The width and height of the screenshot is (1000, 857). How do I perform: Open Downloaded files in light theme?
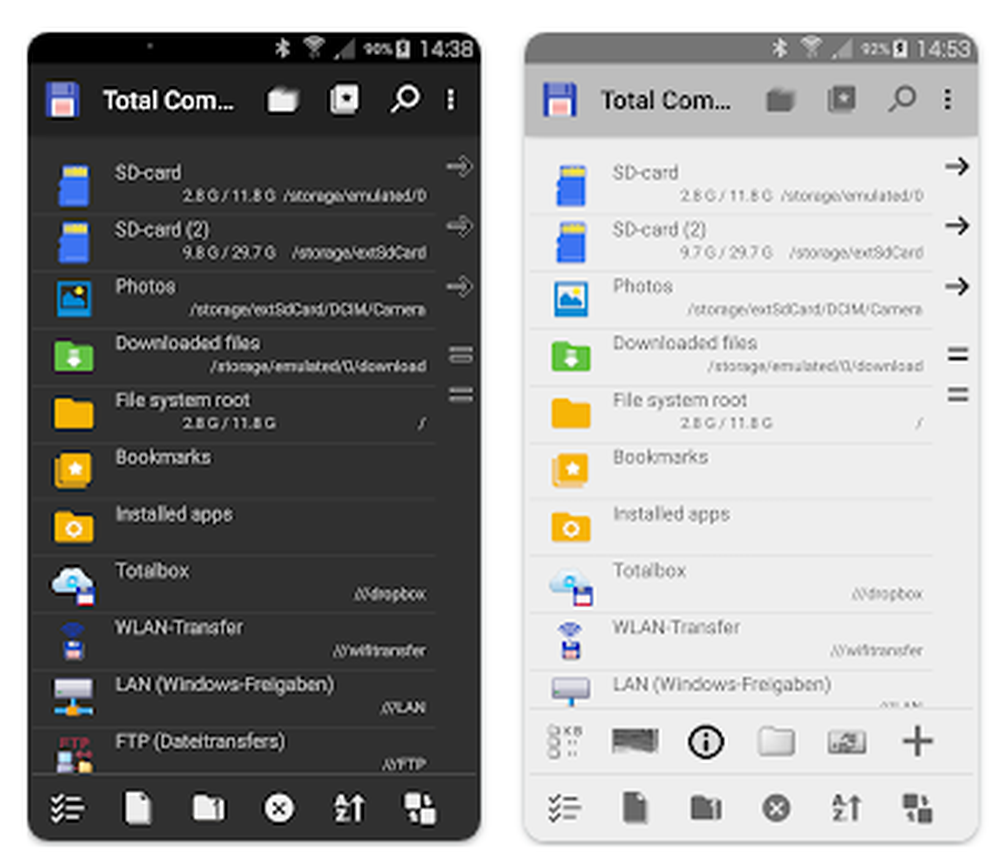click(x=732, y=355)
